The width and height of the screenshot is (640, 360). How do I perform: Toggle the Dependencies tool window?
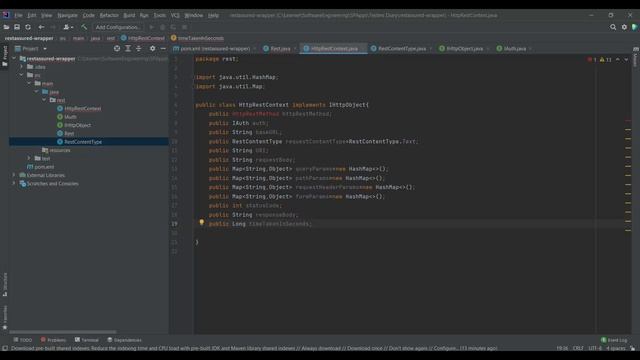[124, 340]
